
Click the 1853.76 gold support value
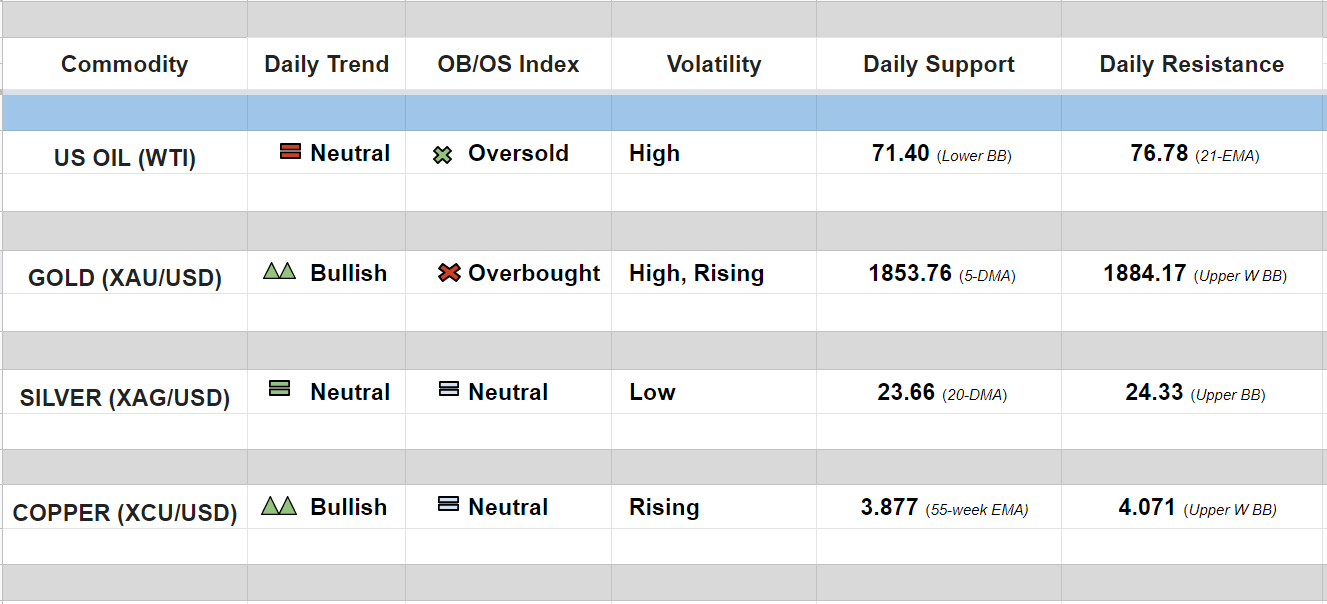(x=910, y=273)
